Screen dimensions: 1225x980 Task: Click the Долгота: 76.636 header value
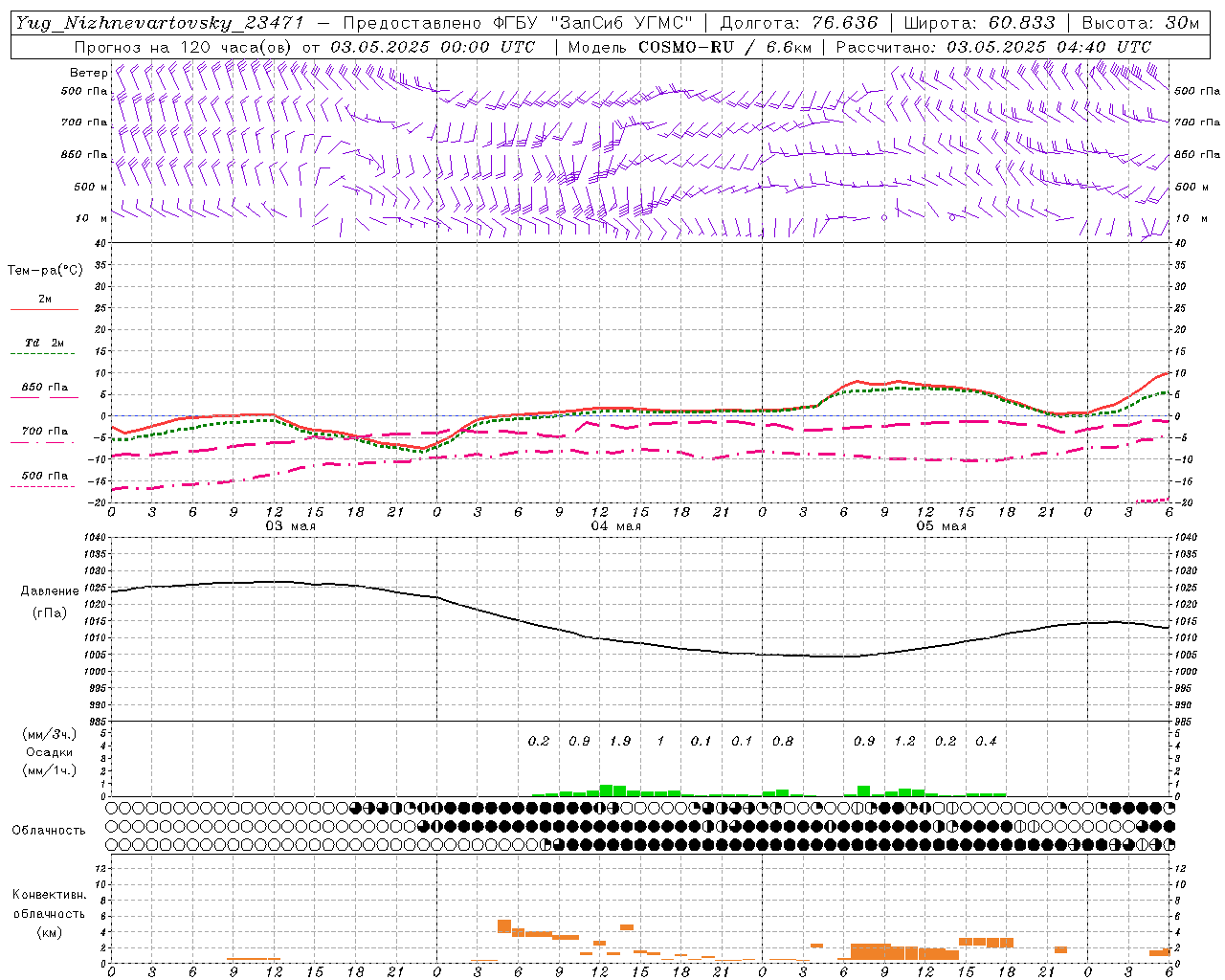click(x=799, y=23)
